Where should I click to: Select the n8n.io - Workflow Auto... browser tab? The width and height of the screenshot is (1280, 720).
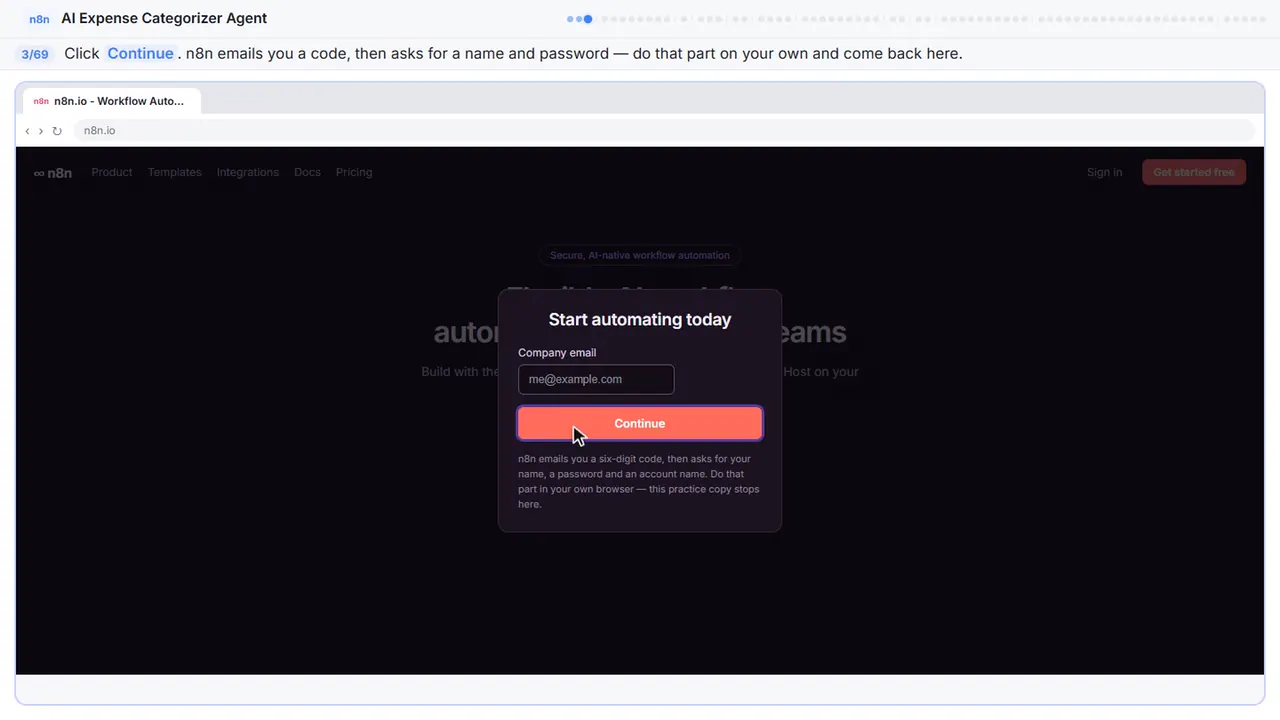click(x=111, y=101)
